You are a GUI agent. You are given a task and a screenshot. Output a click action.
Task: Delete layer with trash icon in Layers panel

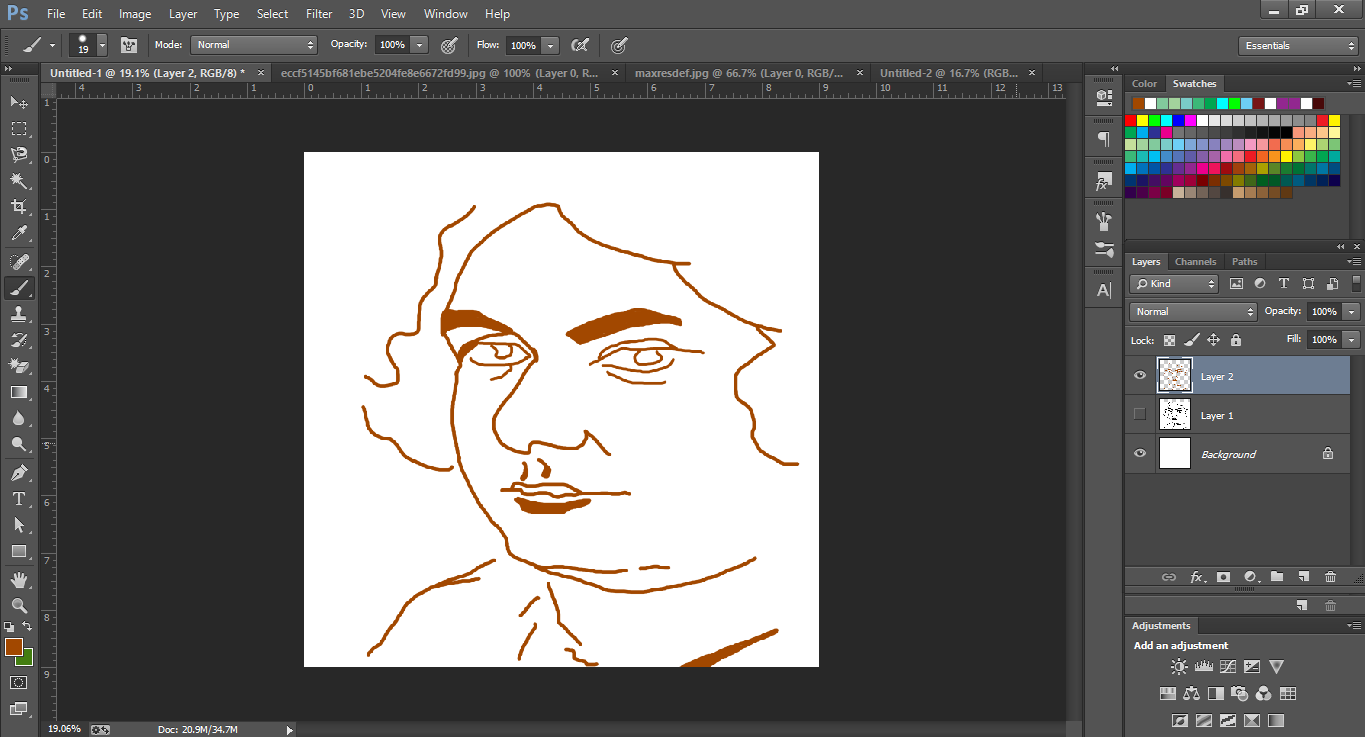(x=1330, y=577)
